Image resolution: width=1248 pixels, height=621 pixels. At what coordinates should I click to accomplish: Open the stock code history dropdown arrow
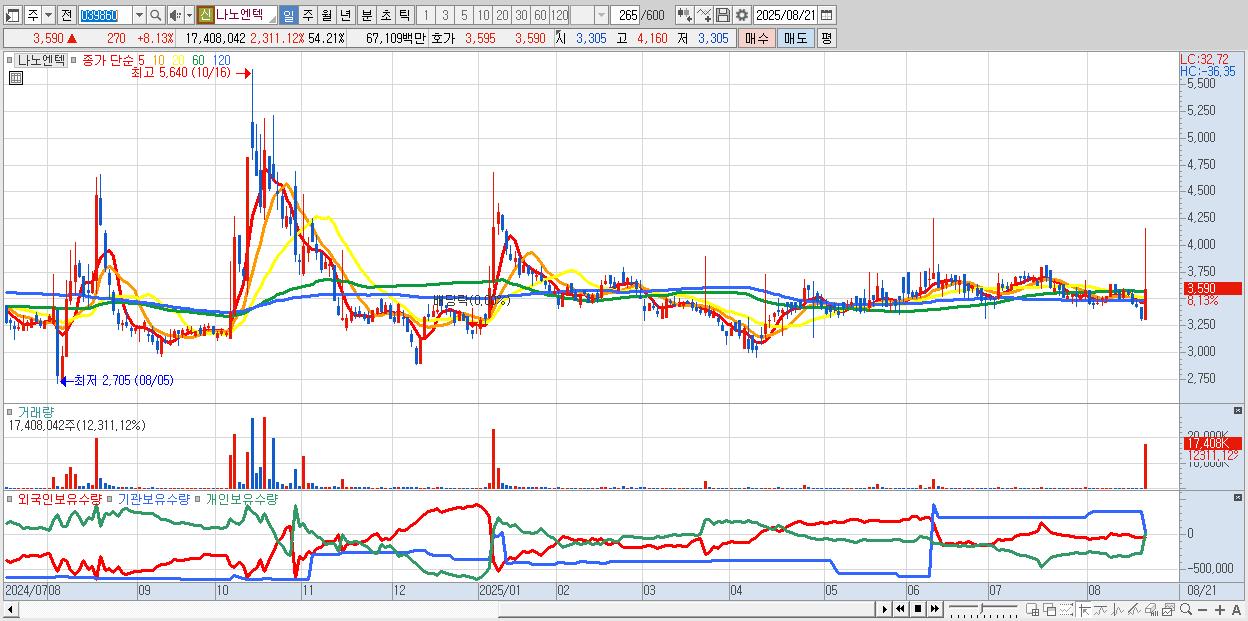click(139, 15)
